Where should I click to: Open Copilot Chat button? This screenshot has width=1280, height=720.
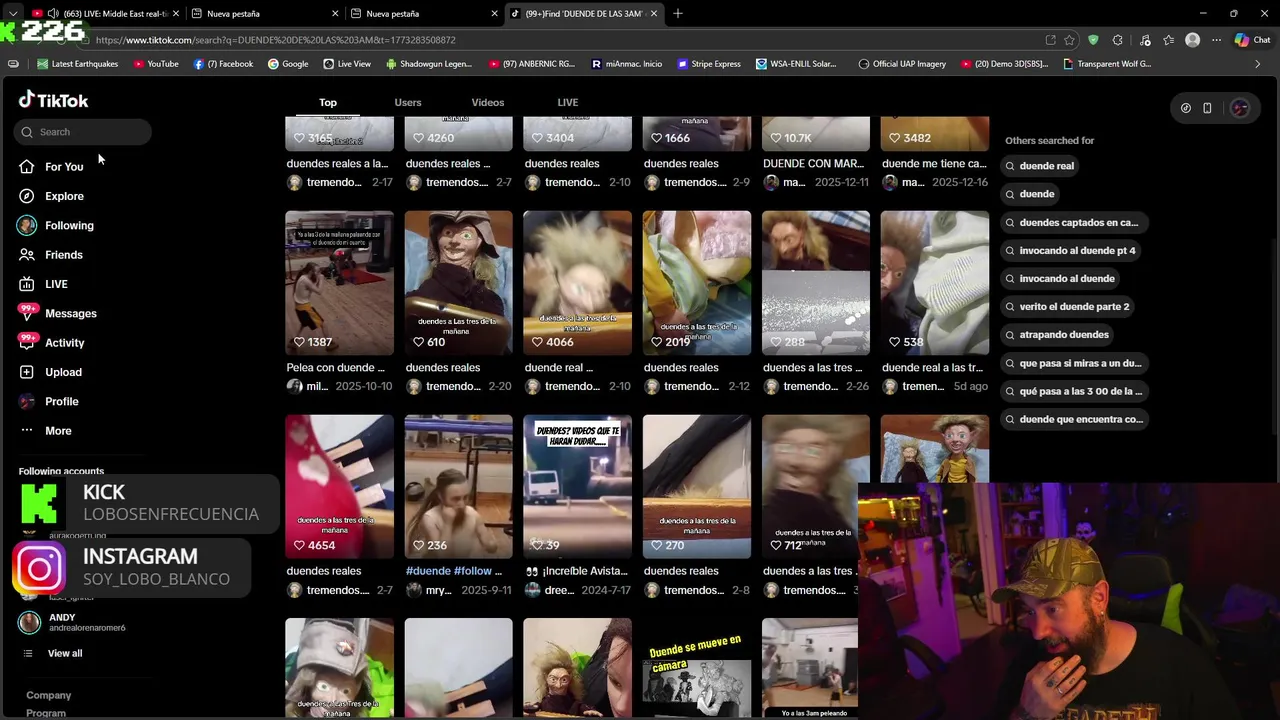[1252, 40]
